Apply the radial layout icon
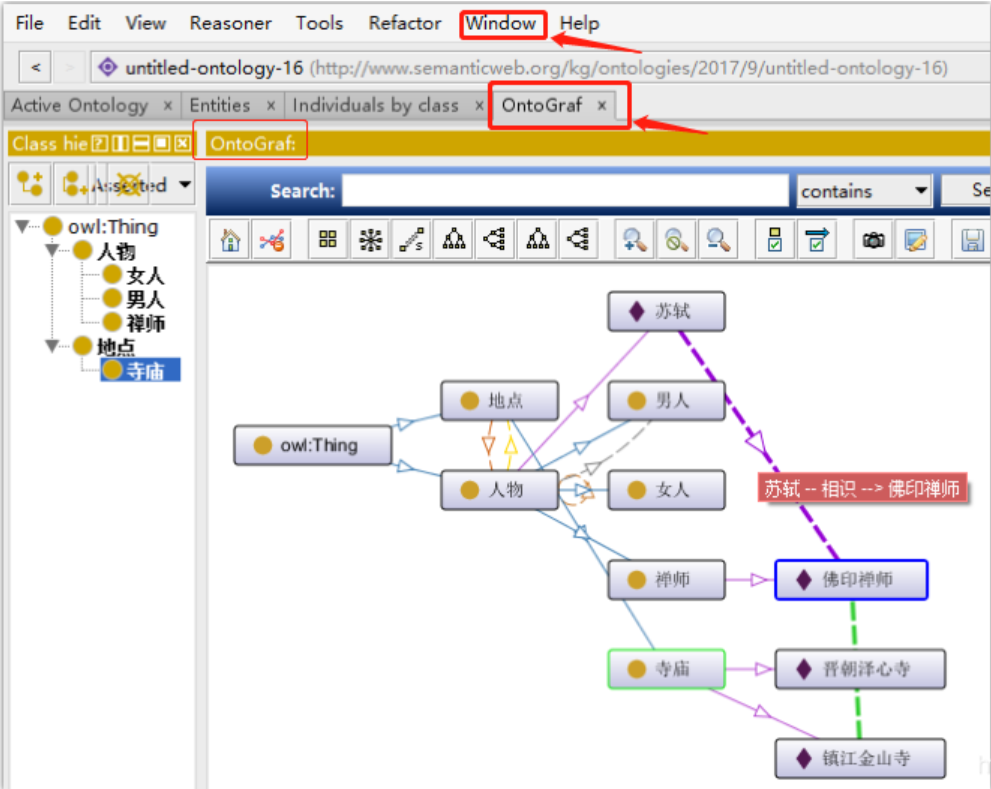Screen dimensions: 991x789 point(370,240)
